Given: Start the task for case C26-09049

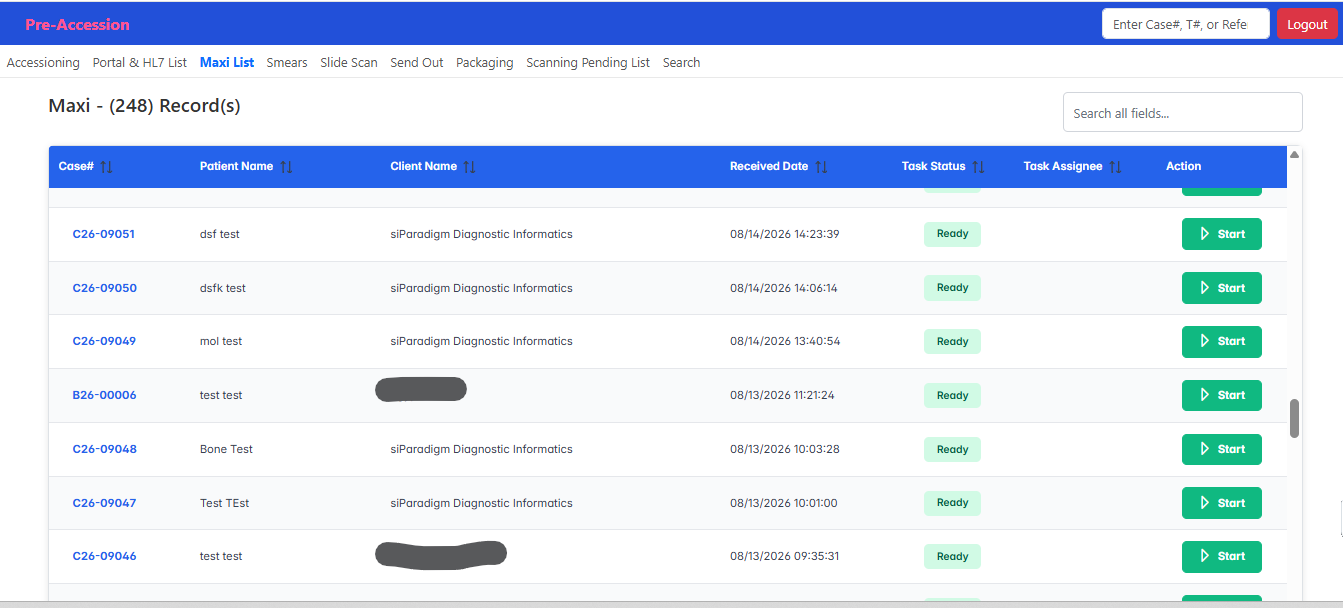Looking at the screenshot, I should 1221,341.
